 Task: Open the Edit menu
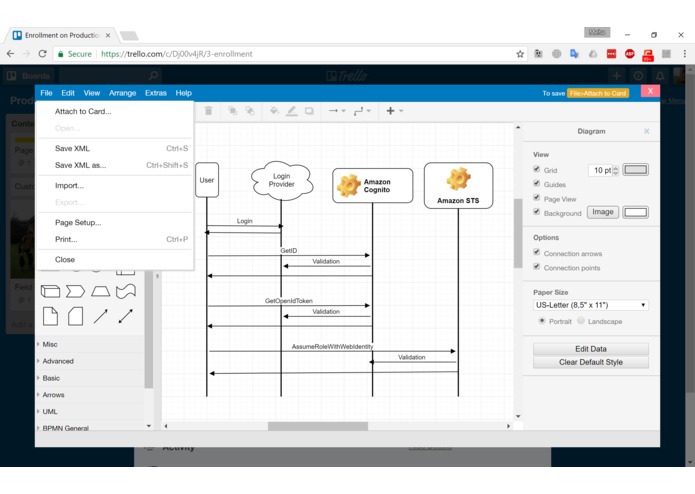pyautogui.click(x=68, y=93)
